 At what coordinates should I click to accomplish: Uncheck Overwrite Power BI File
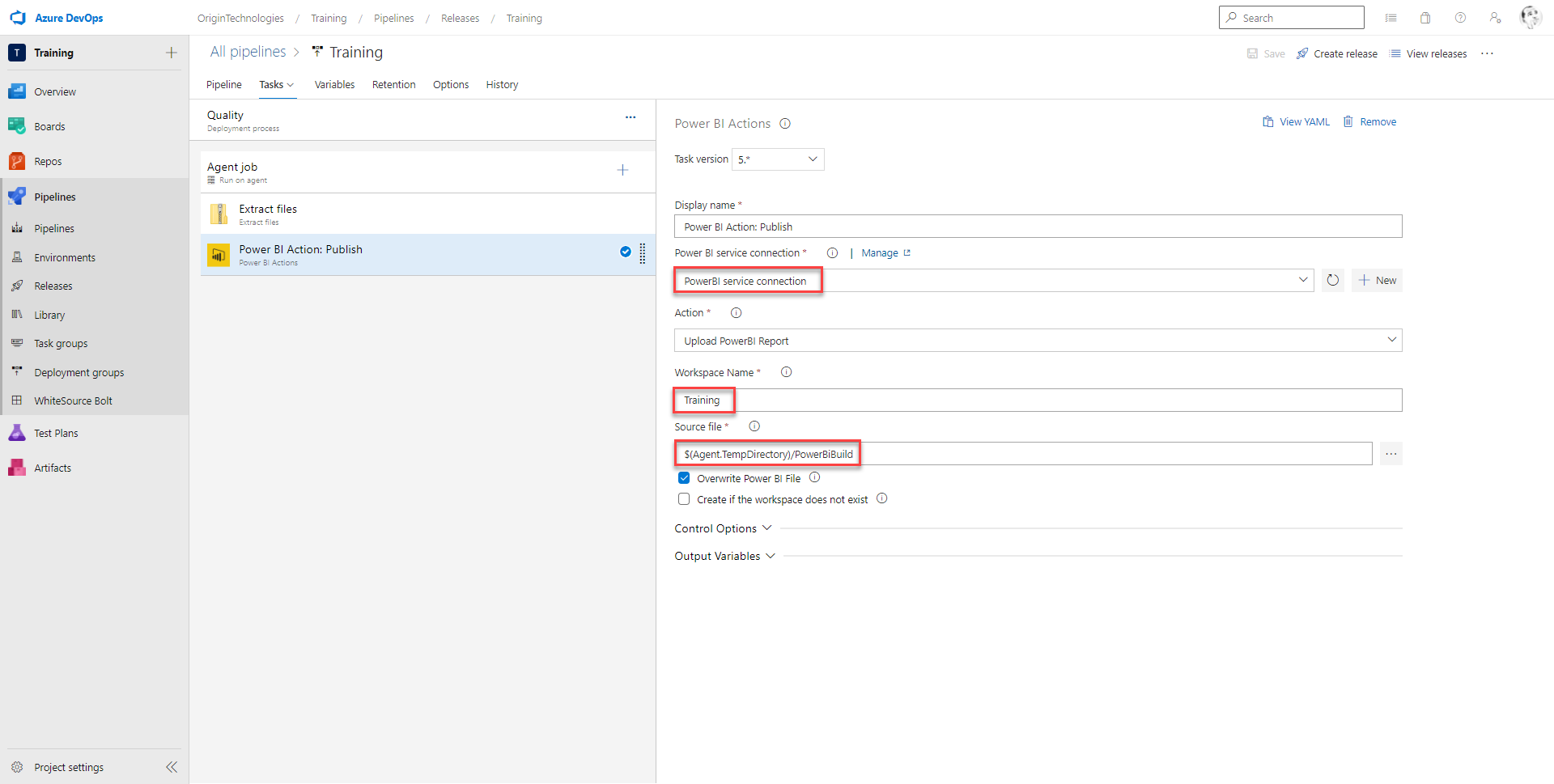(x=684, y=478)
